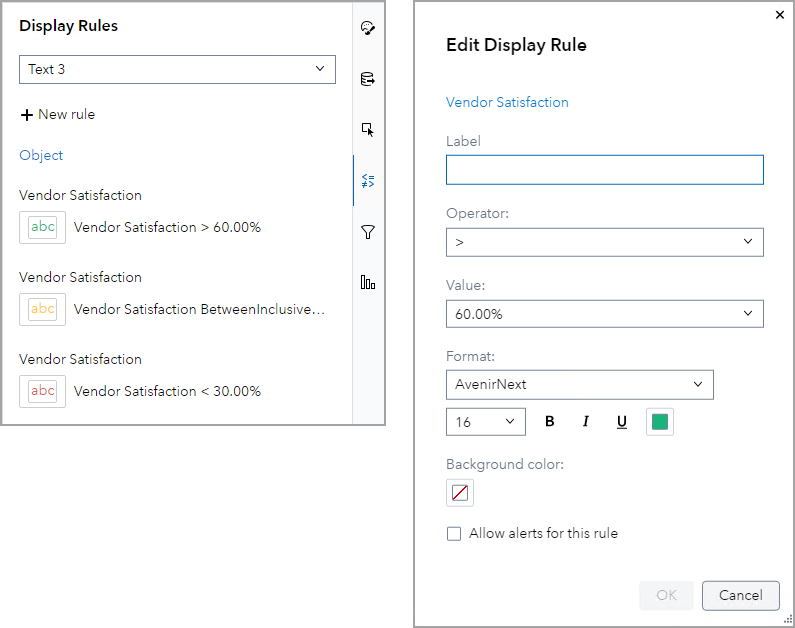Click the Vendor Satisfaction link in dialog
This screenshot has height=628, width=795.
pyautogui.click(x=507, y=102)
